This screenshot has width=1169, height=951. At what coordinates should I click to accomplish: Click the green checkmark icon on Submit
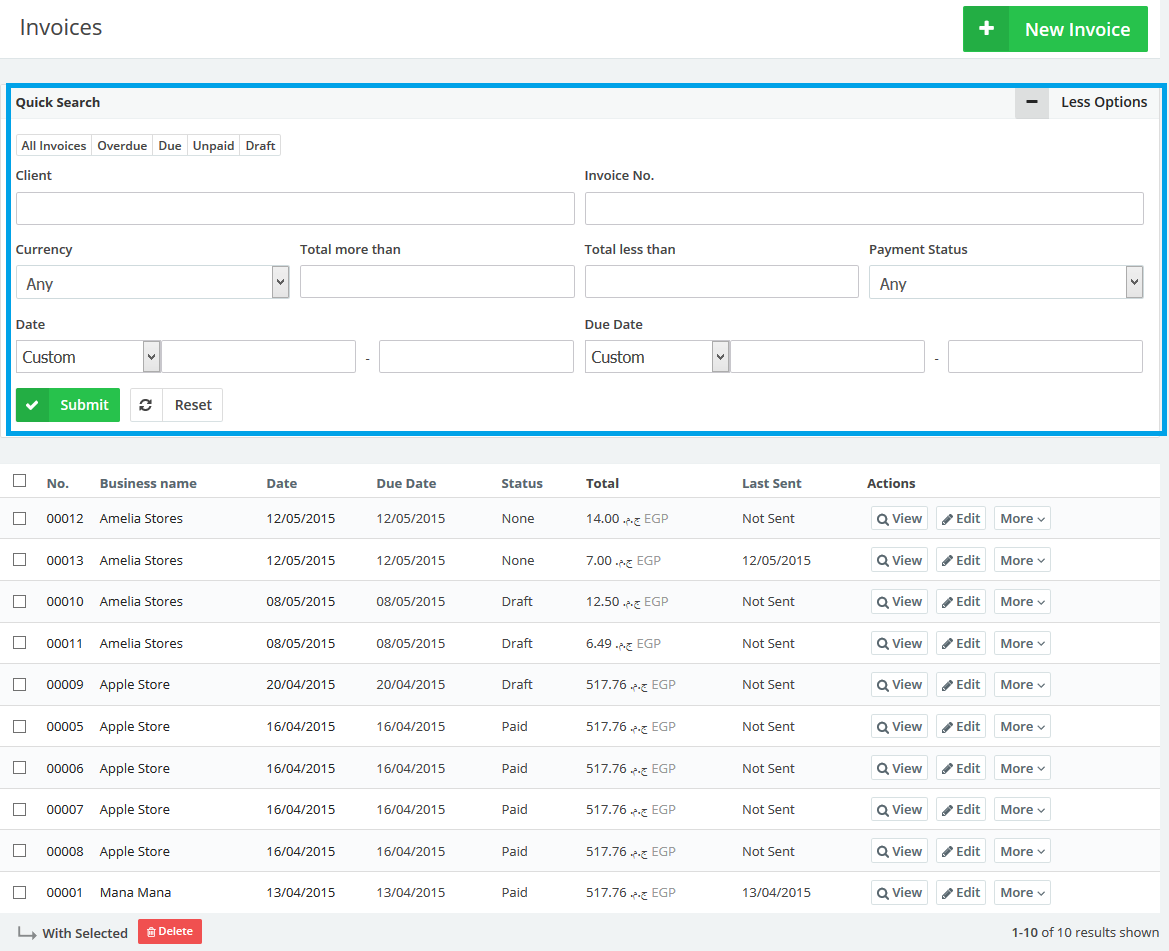coord(33,405)
